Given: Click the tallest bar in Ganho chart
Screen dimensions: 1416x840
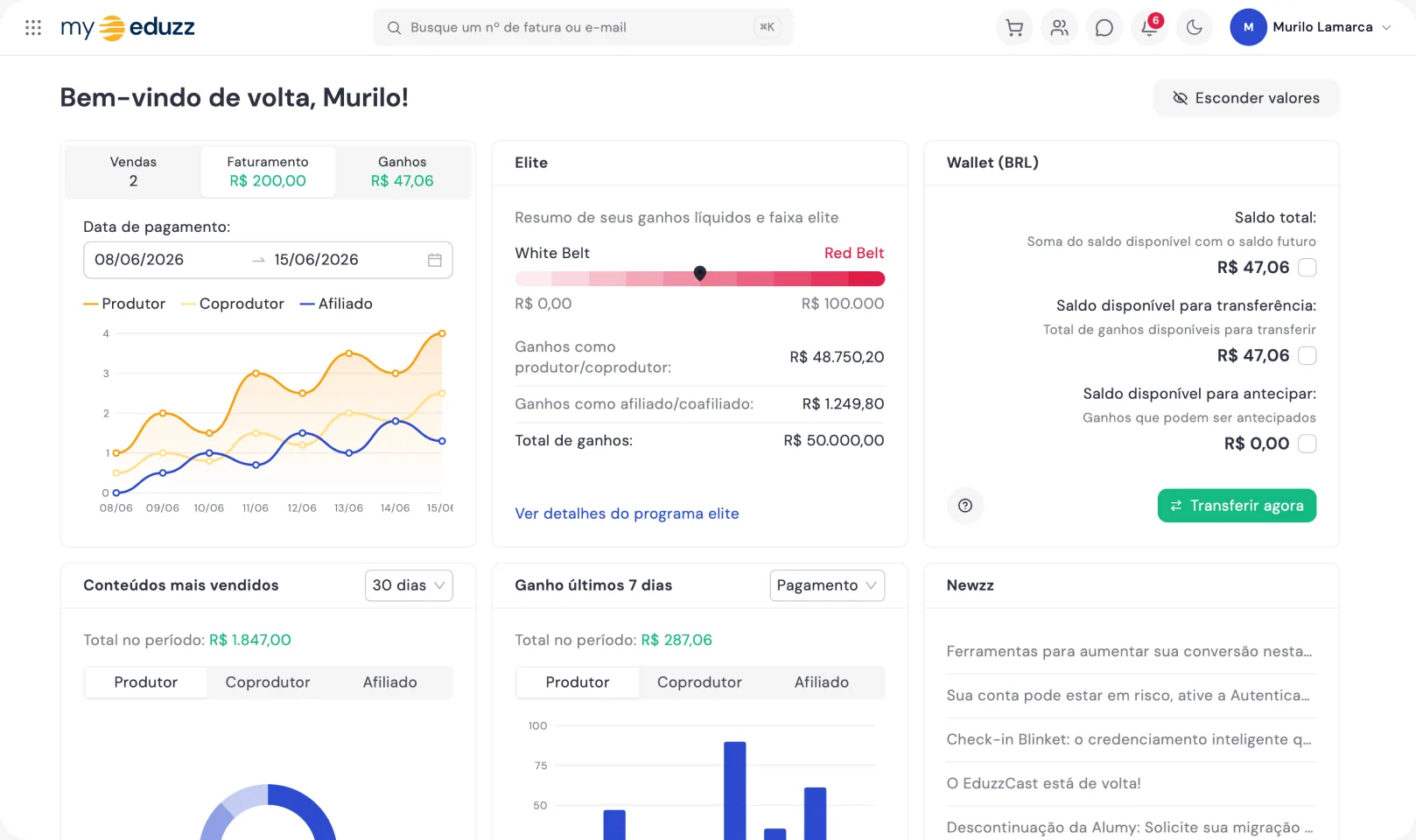Looking at the screenshot, I should point(735,790).
